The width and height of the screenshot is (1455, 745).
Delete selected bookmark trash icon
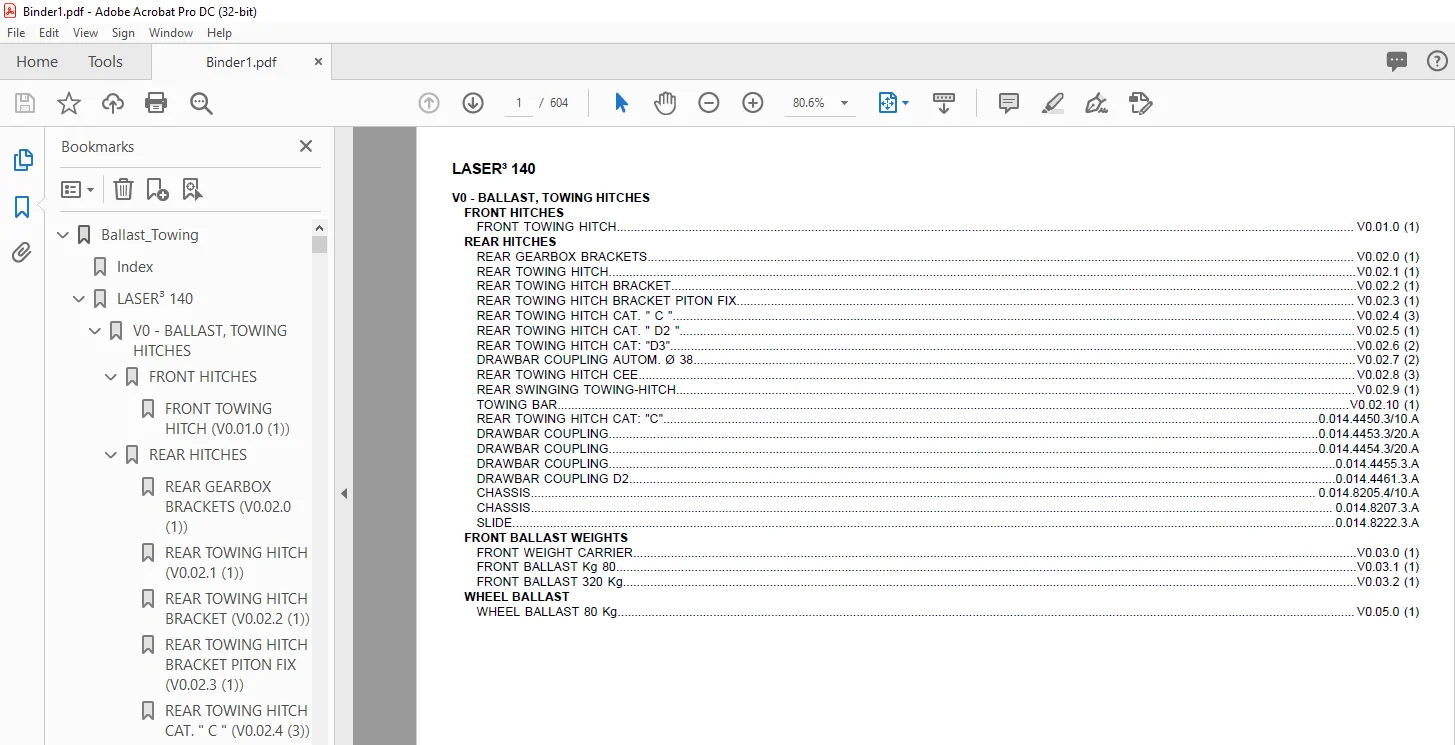(123, 189)
